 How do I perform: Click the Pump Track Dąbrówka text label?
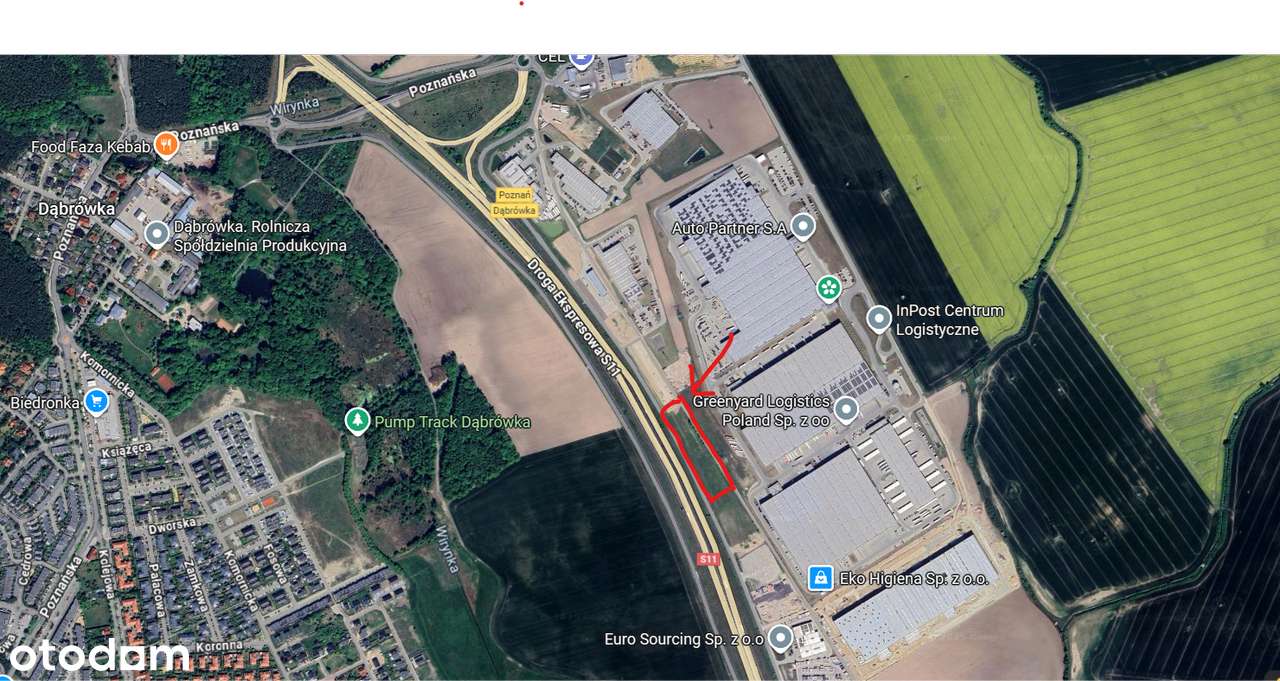click(452, 422)
